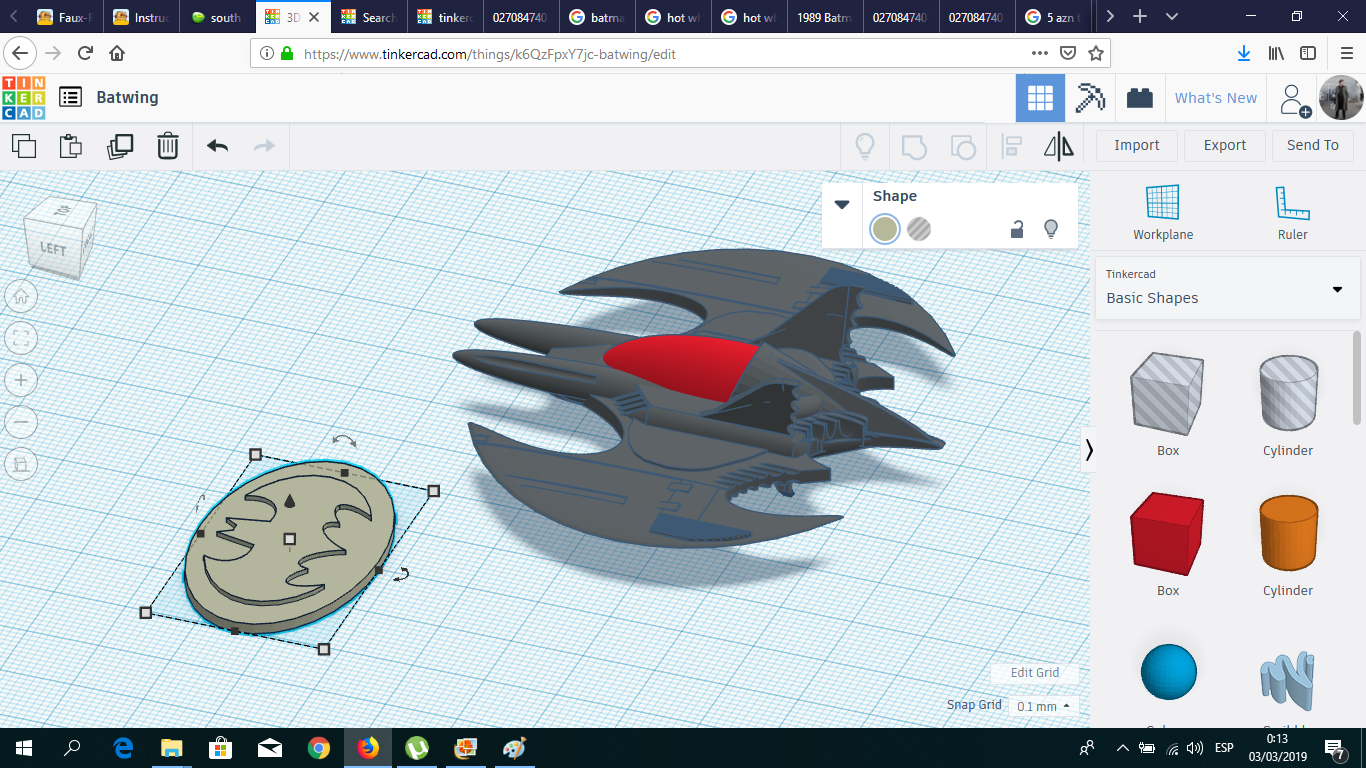Click the Send To button

point(1313,145)
